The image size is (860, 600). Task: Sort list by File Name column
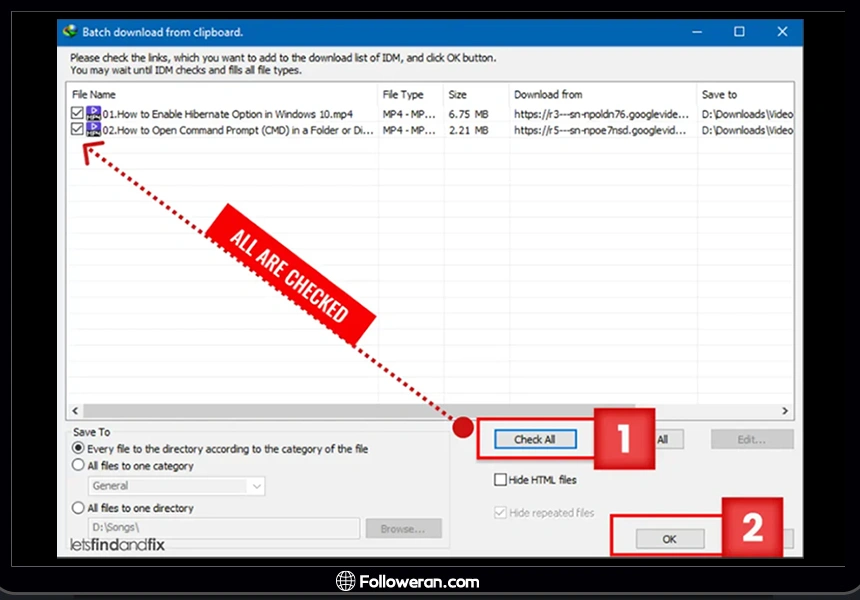pyautogui.click(x=220, y=95)
